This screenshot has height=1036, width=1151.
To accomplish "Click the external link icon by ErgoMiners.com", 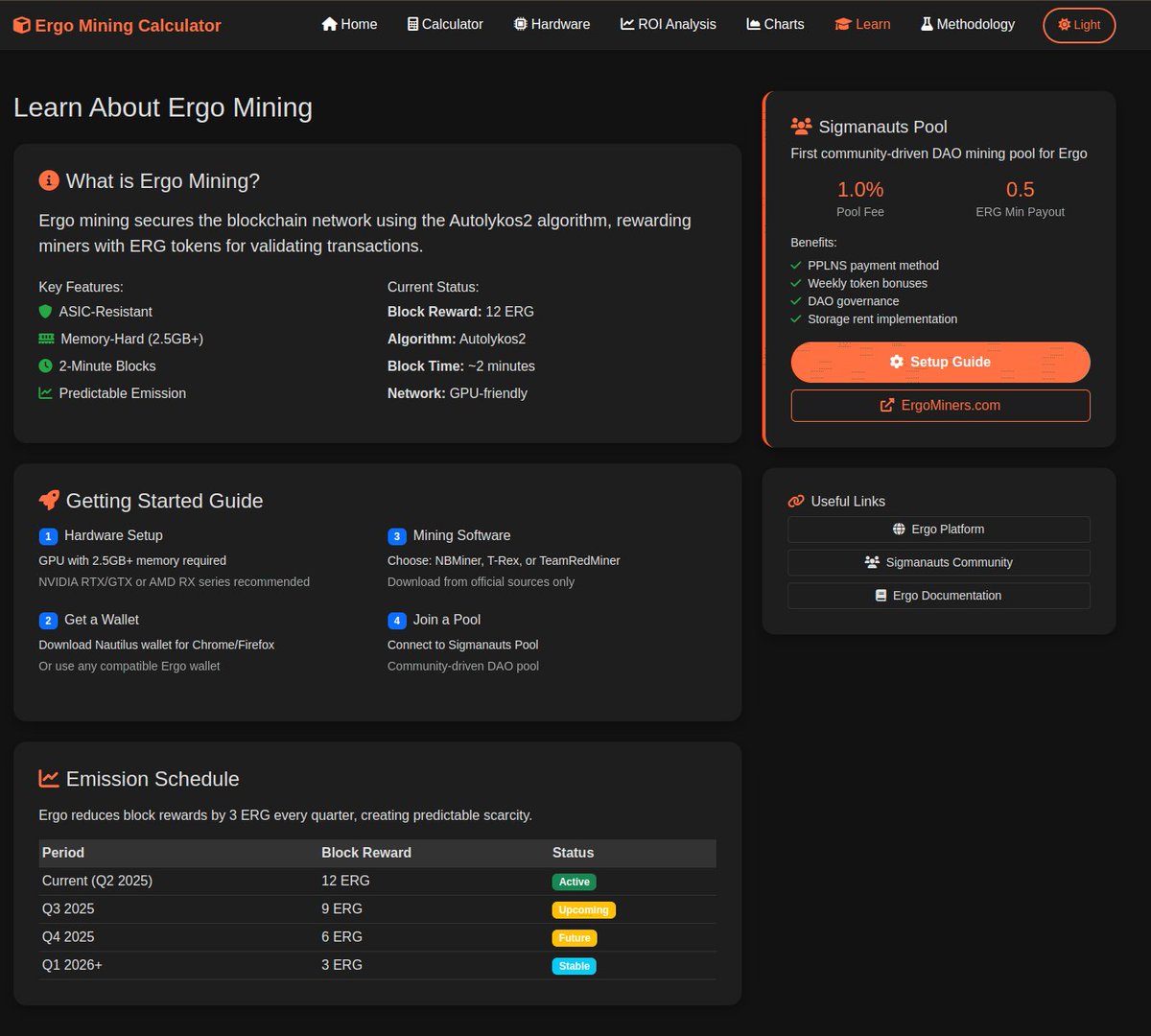I will 887,405.
